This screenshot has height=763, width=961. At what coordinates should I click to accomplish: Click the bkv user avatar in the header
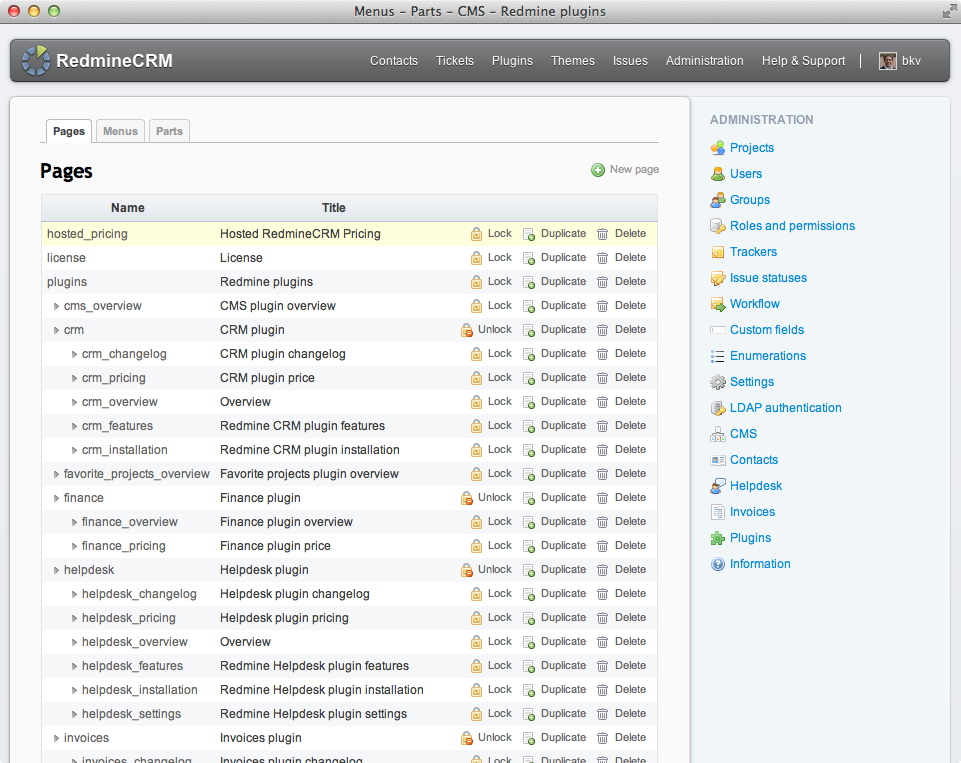(887, 61)
